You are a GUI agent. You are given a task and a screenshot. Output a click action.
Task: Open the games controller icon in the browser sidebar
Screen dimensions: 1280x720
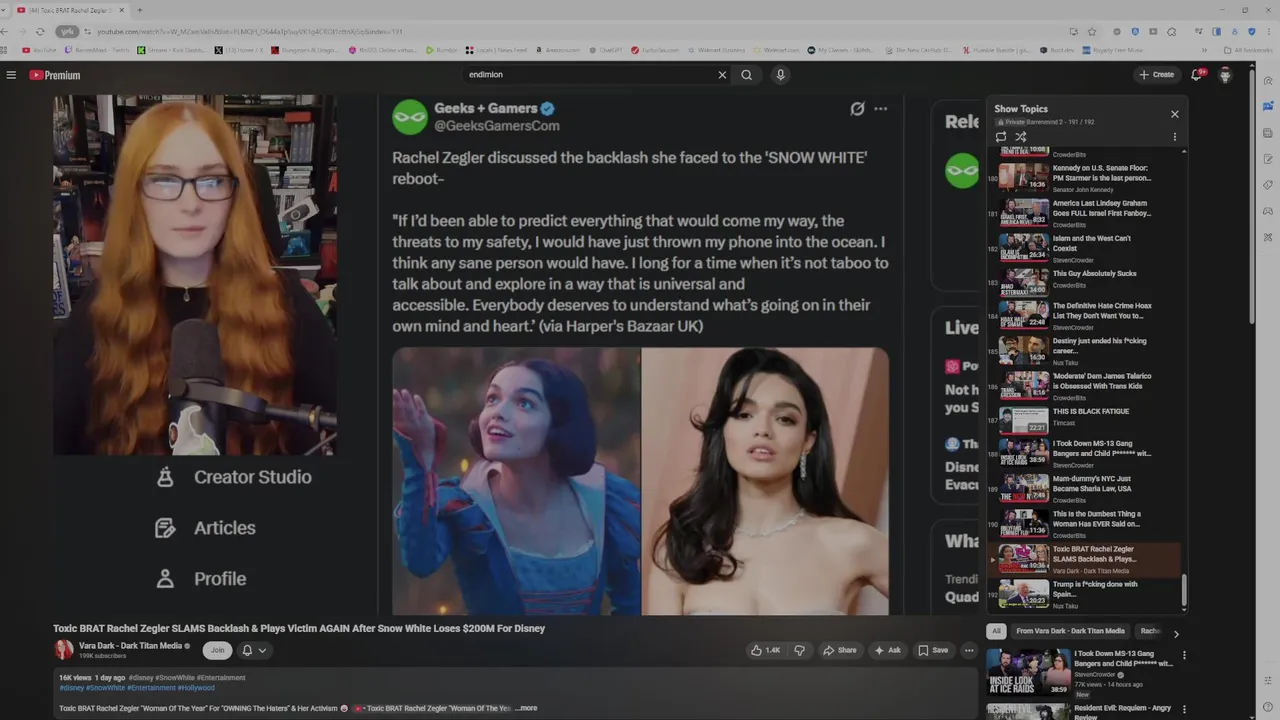(1268, 211)
